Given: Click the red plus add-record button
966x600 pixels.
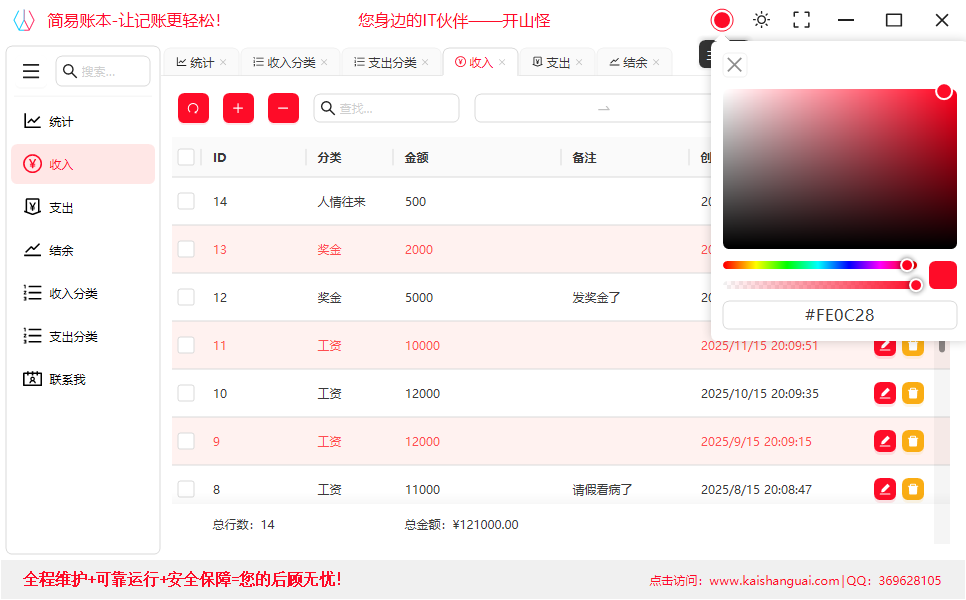Looking at the screenshot, I should click(x=238, y=108).
